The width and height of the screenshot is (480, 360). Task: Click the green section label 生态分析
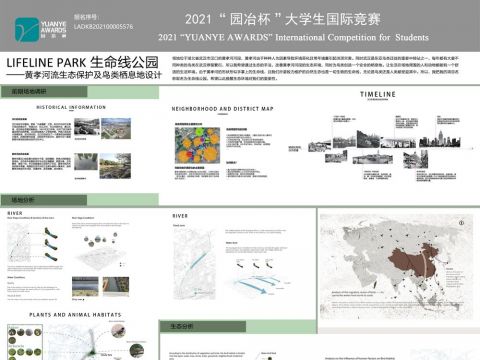click(x=182, y=326)
